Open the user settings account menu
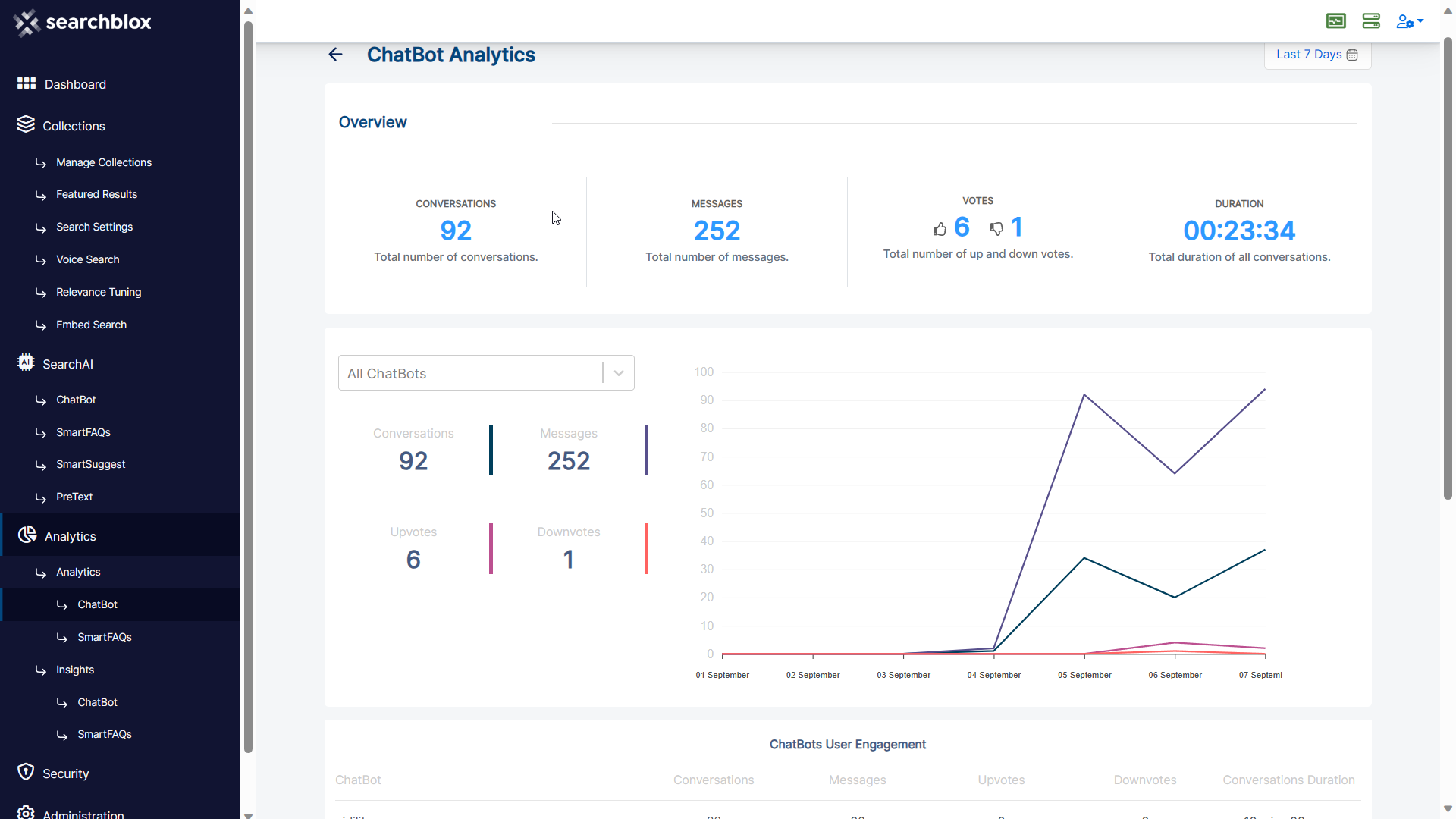 coord(1409,21)
